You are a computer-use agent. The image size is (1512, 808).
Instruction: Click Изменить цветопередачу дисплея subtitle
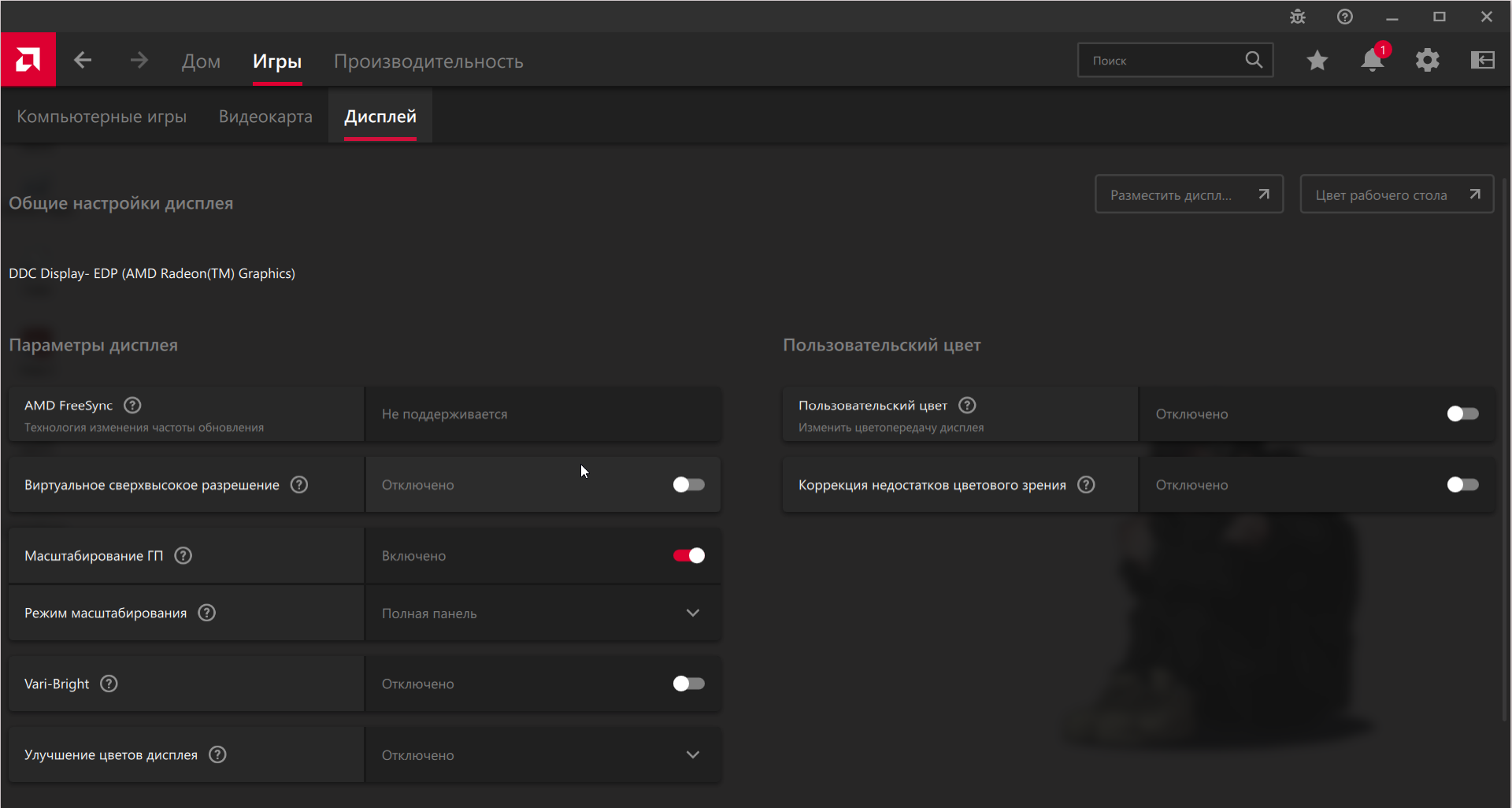pyautogui.click(x=891, y=428)
